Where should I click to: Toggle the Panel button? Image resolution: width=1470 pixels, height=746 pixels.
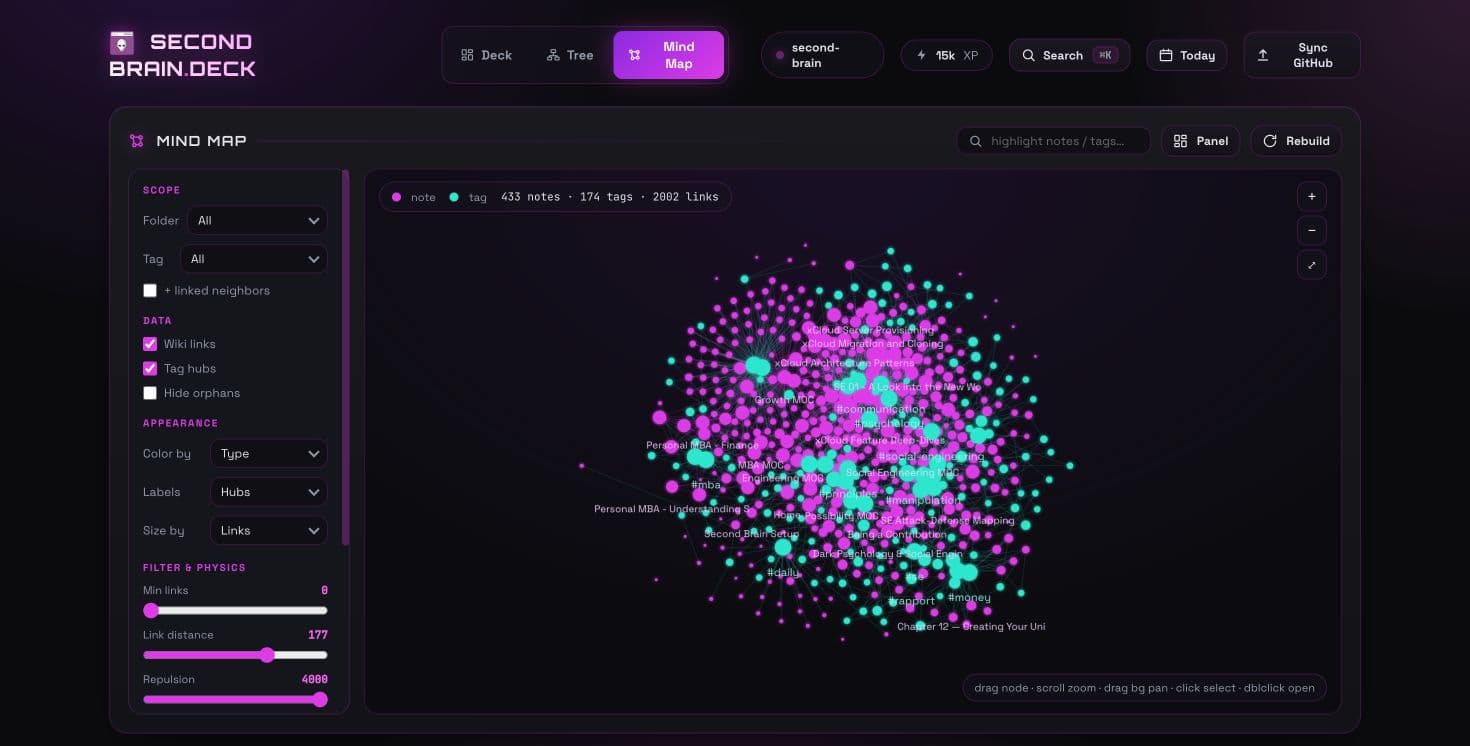pyautogui.click(x=1201, y=141)
